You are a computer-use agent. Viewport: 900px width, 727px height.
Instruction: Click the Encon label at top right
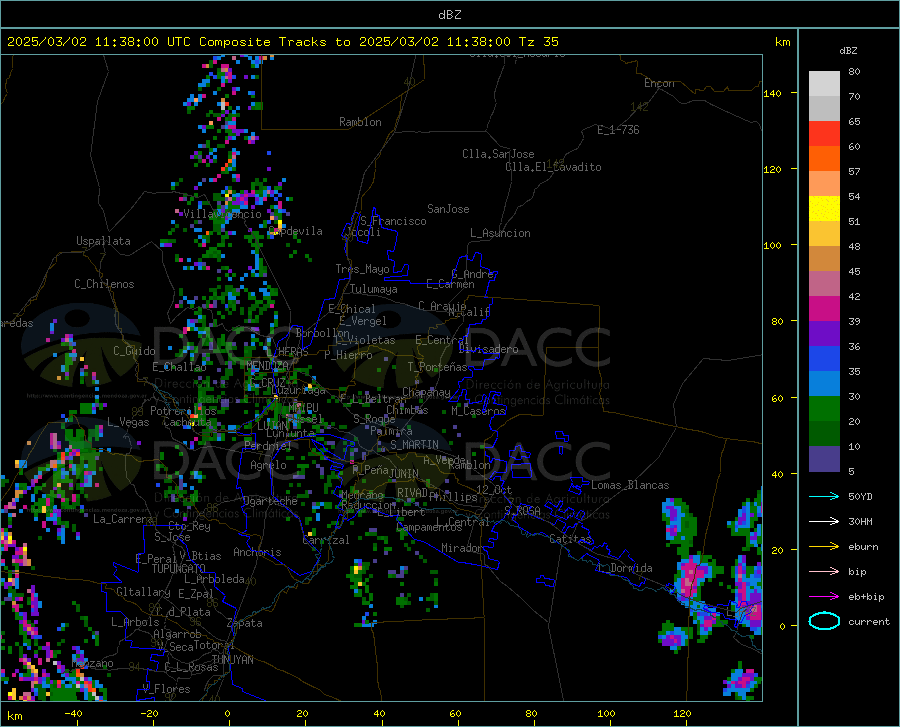click(659, 83)
